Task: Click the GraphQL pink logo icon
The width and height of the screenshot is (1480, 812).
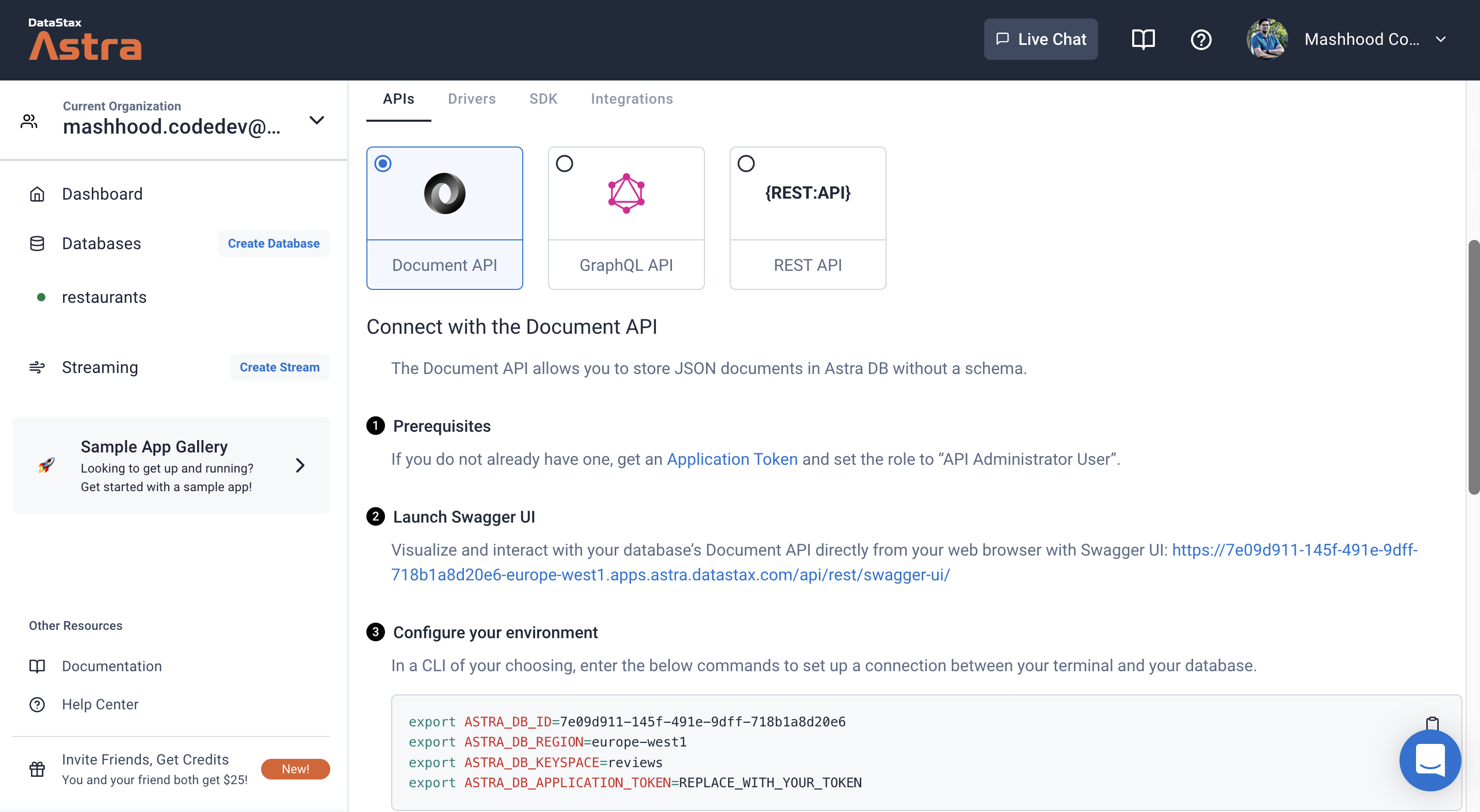Action: pos(626,193)
